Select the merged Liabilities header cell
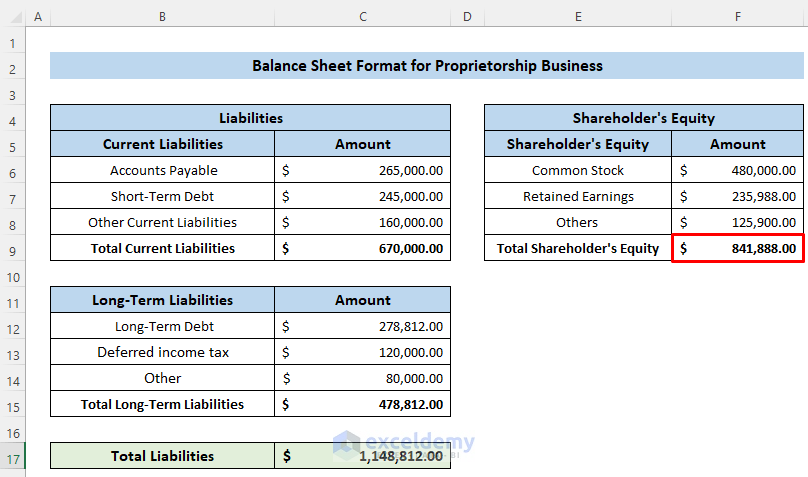This screenshot has width=808, height=477. point(250,118)
